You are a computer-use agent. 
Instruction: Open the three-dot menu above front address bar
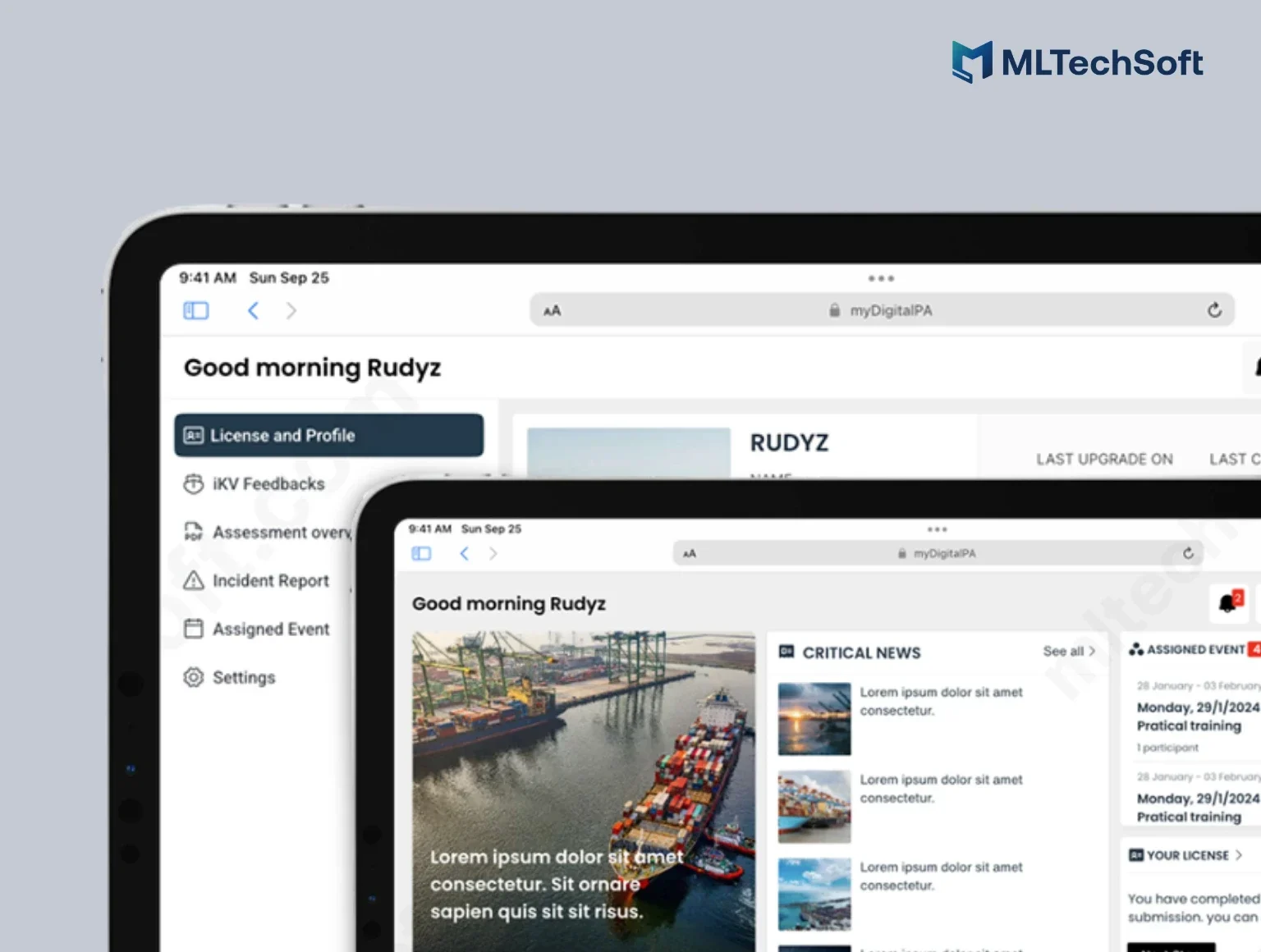(937, 530)
